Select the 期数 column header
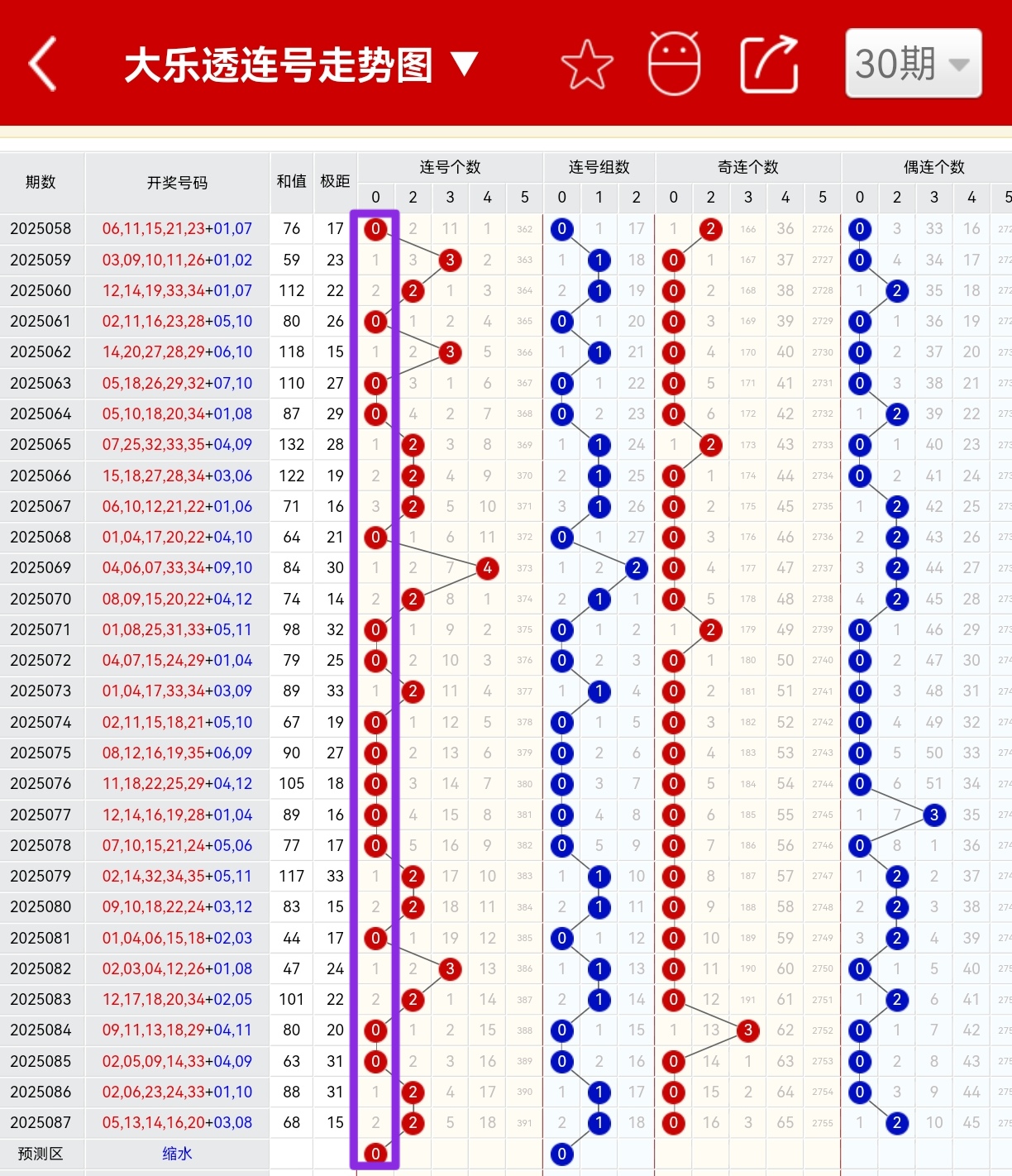The image size is (1012, 1176). 41,182
